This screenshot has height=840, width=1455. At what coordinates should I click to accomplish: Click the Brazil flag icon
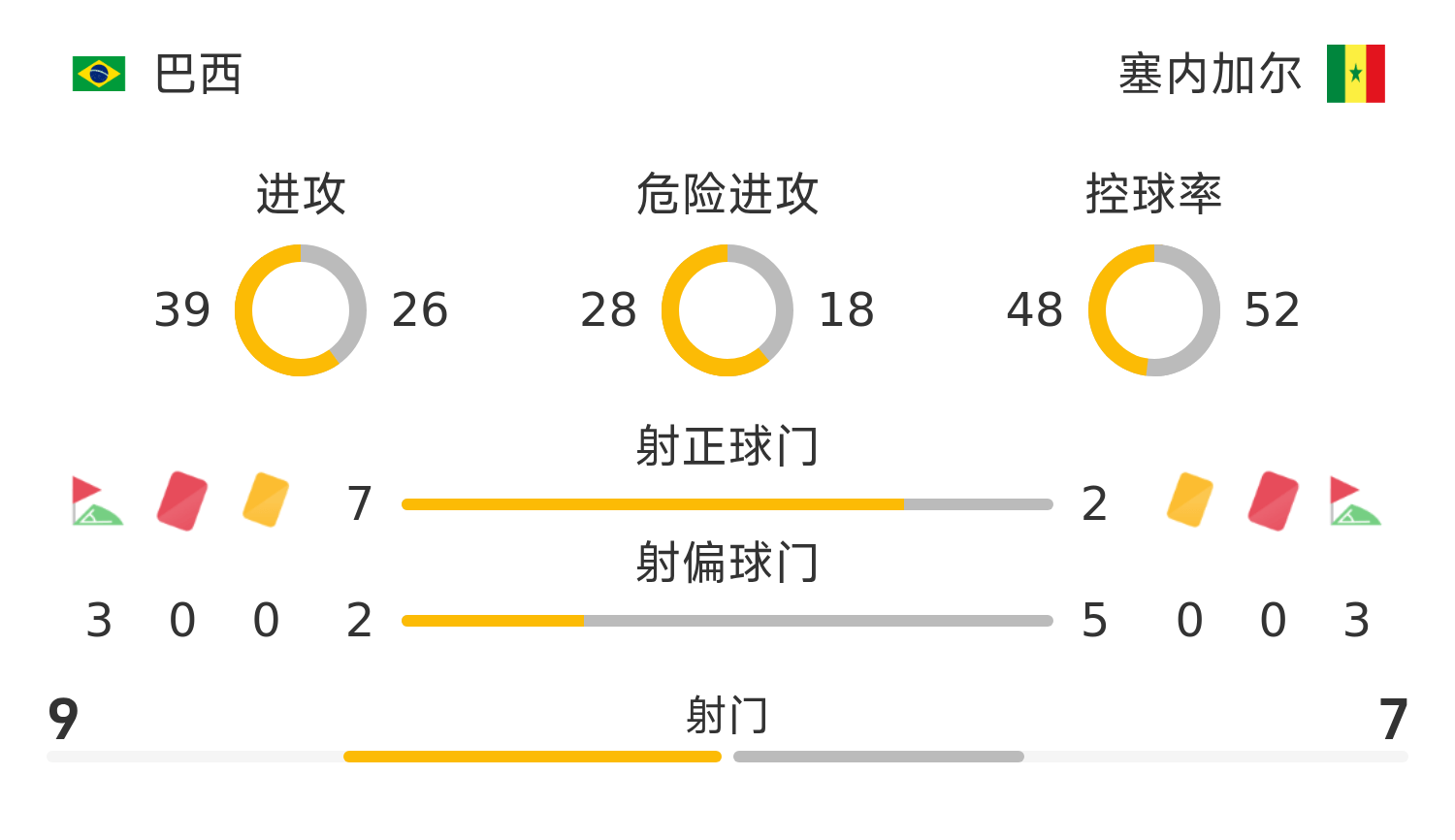tap(99, 74)
